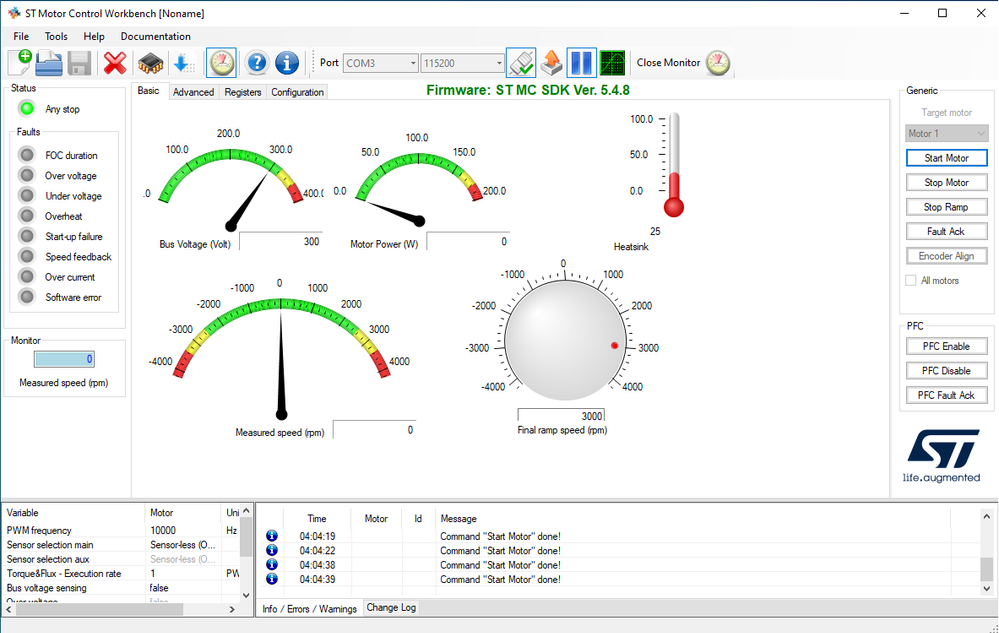
Task: Click the Bus Voltage value field
Action: click(280, 241)
